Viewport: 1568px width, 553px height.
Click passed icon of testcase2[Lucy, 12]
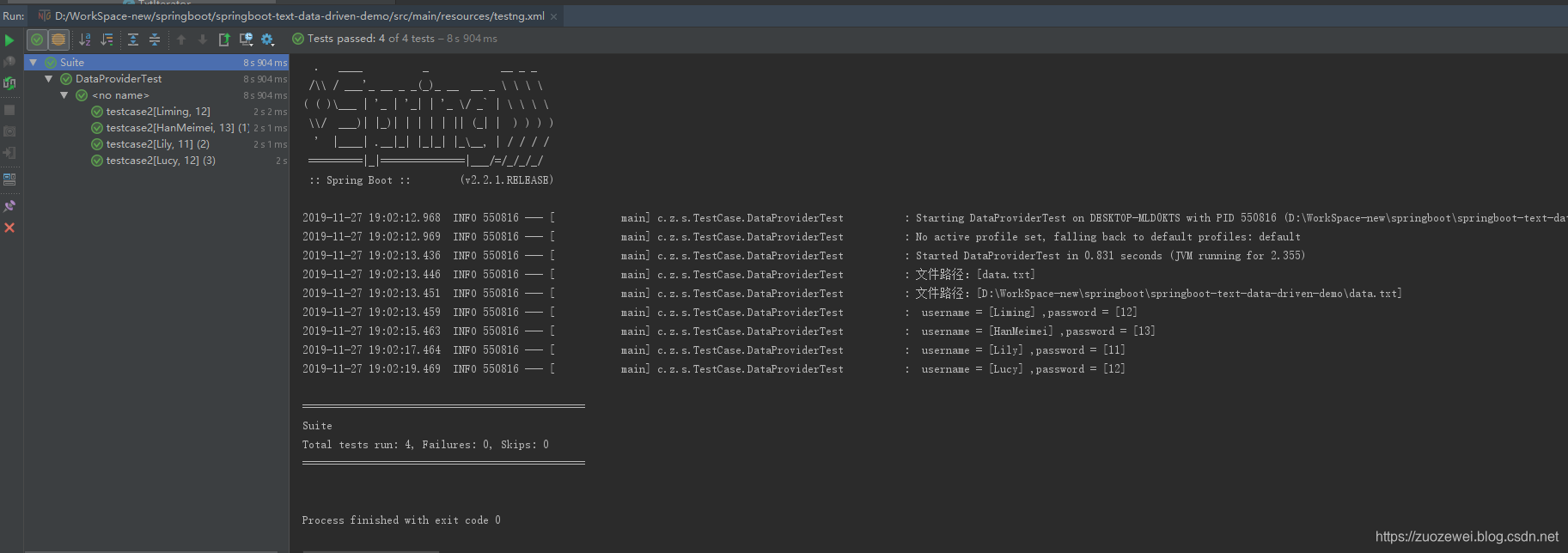[97, 161]
